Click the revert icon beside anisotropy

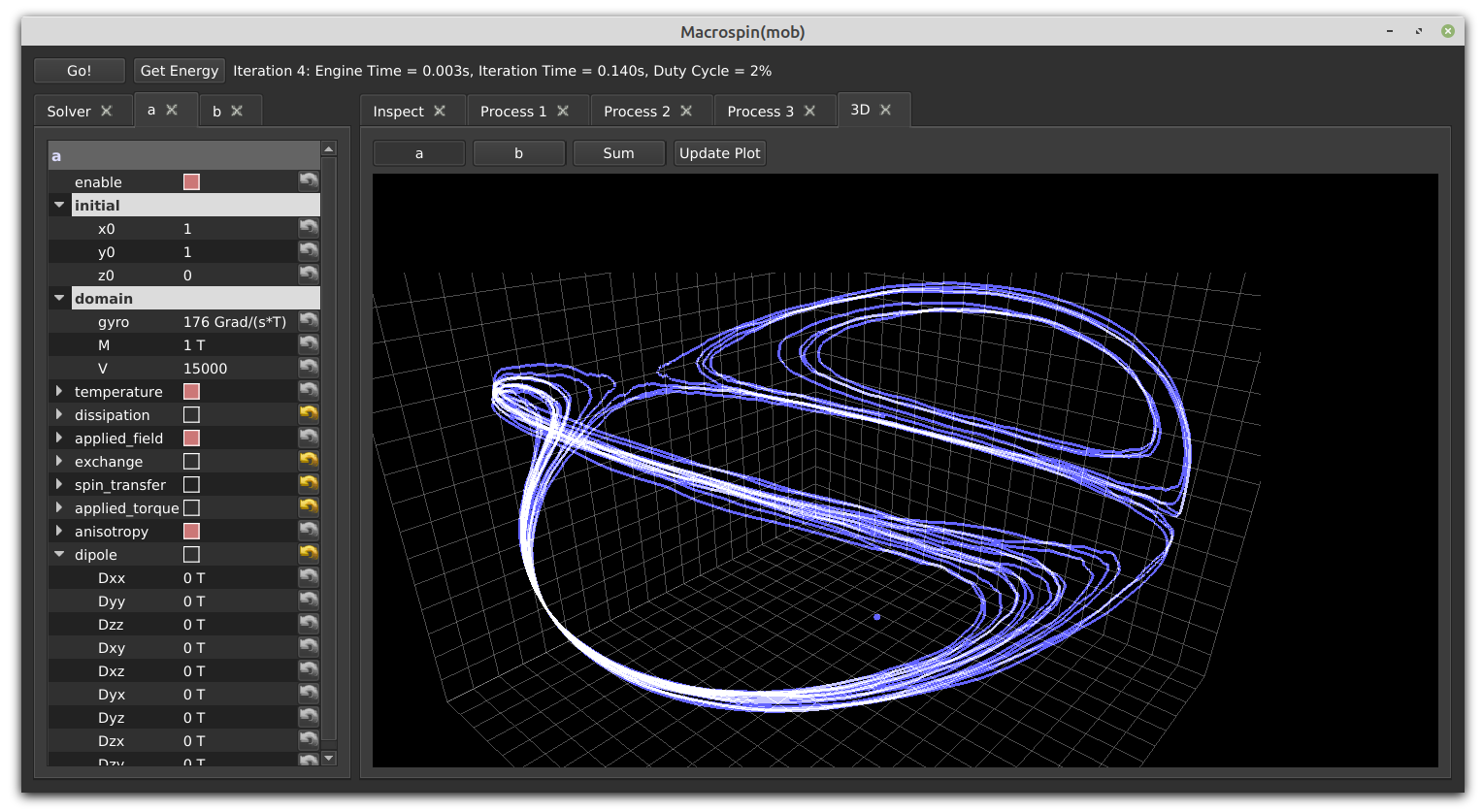click(x=309, y=531)
